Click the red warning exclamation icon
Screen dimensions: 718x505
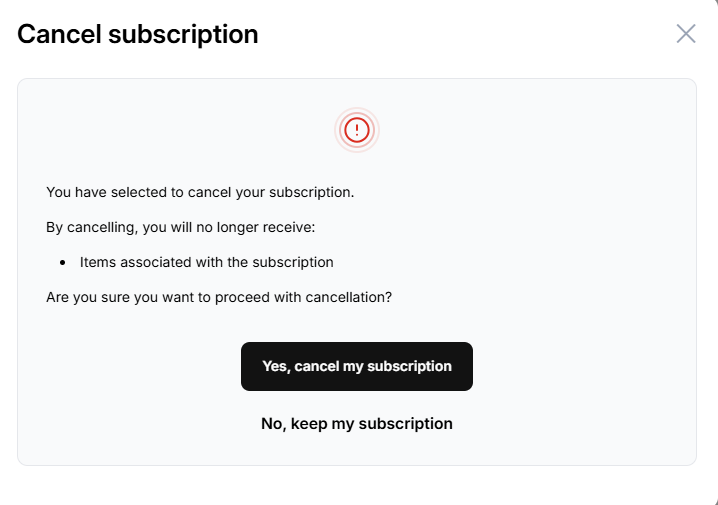[357, 129]
